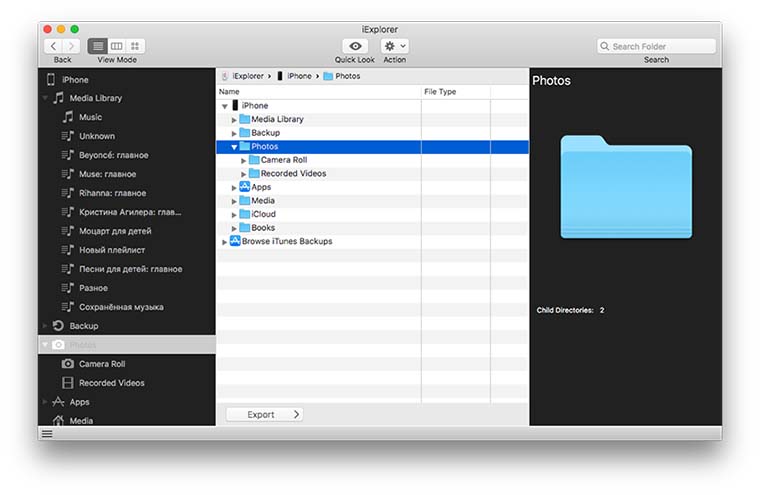Go back with the Back arrow
The width and height of the screenshot is (760, 495).
coord(53,46)
